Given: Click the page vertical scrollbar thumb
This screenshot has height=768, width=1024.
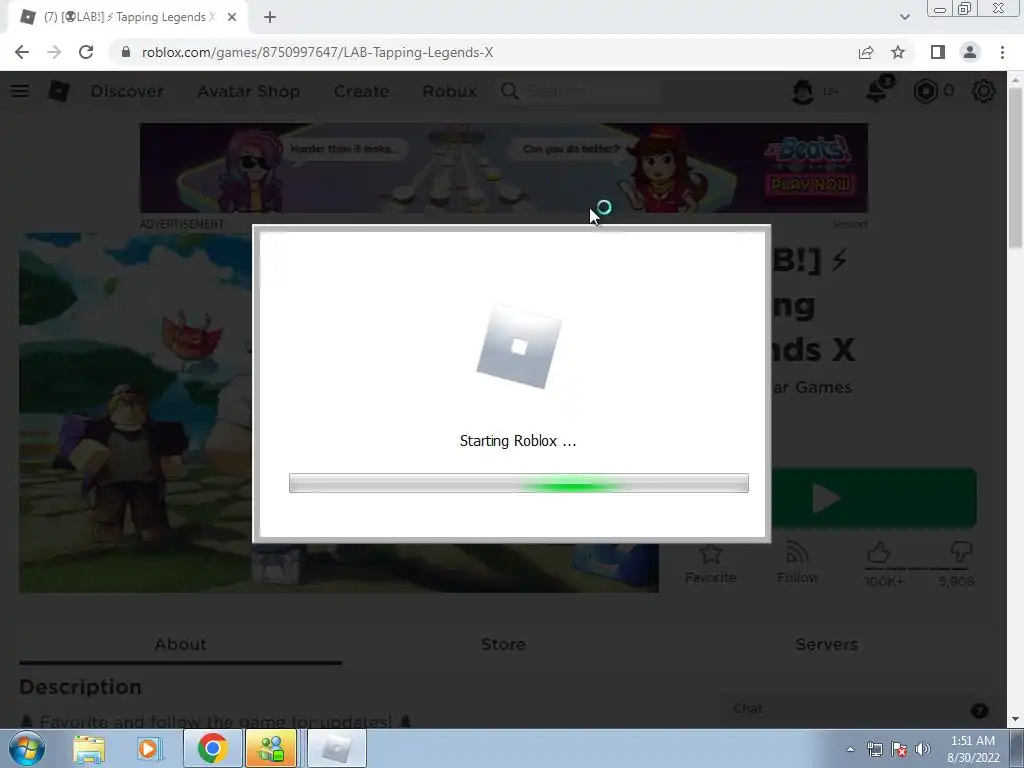Looking at the screenshot, I should pyautogui.click(x=1015, y=167).
